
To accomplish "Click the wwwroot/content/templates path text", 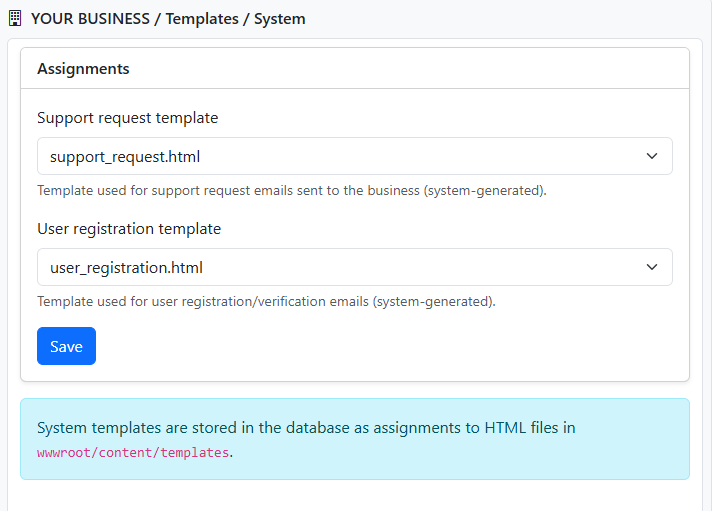I will pos(133,452).
